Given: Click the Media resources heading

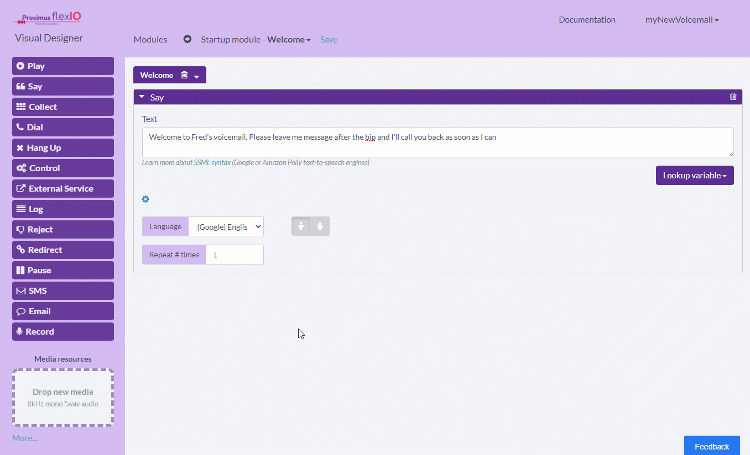Looking at the screenshot, I should [63, 359].
